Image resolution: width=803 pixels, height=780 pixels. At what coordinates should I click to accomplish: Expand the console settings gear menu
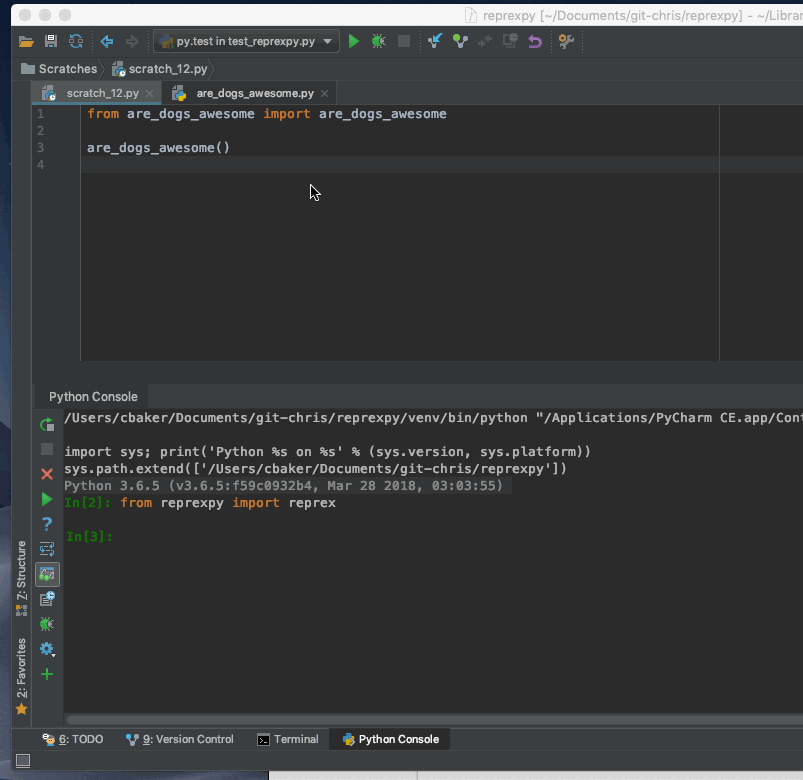click(47, 649)
